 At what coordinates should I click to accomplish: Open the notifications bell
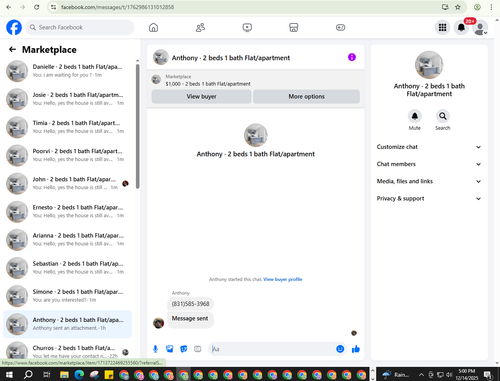(461, 27)
